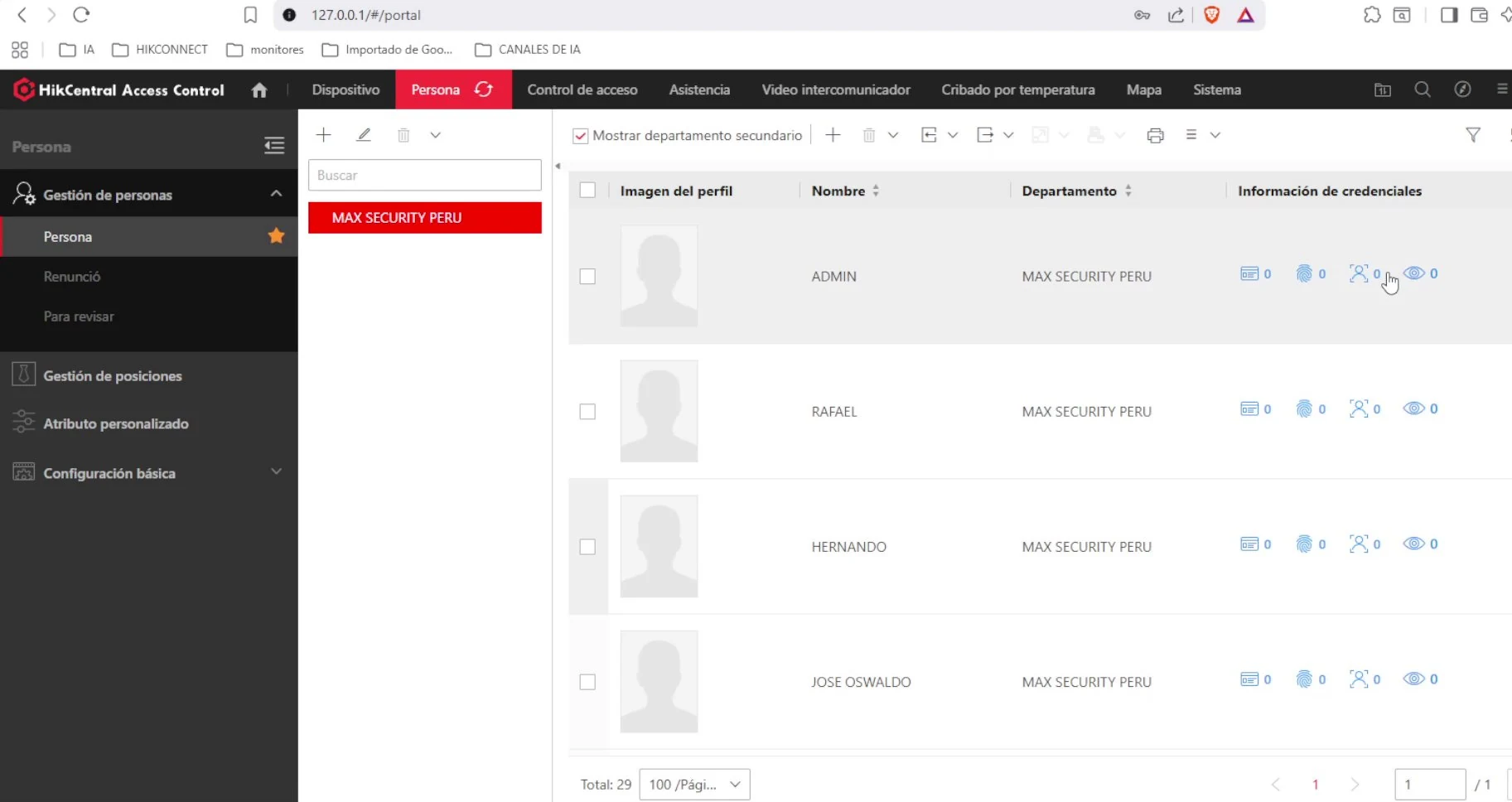Check the select-all checkbox in the table header
Viewport: 1512px width, 802px height.
[x=588, y=190]
